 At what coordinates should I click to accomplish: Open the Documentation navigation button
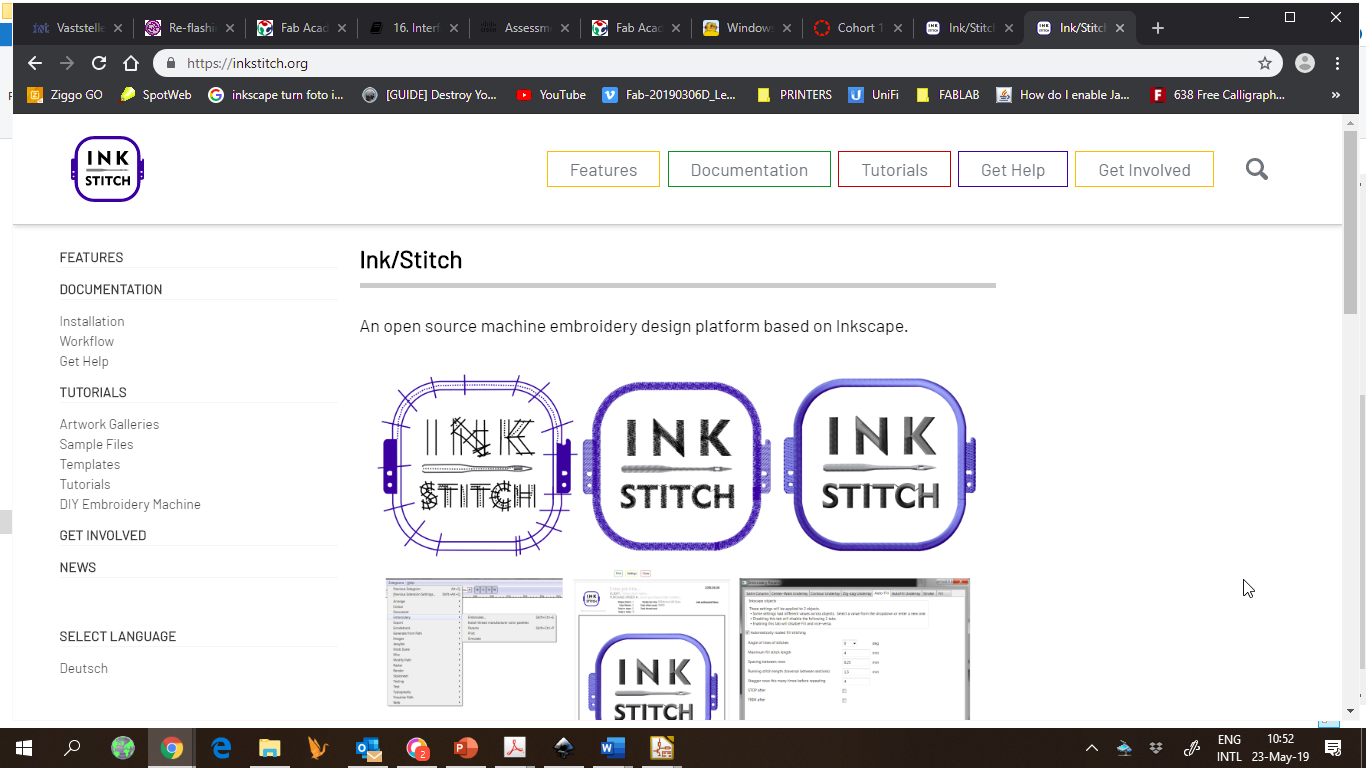tap(749, 169)
